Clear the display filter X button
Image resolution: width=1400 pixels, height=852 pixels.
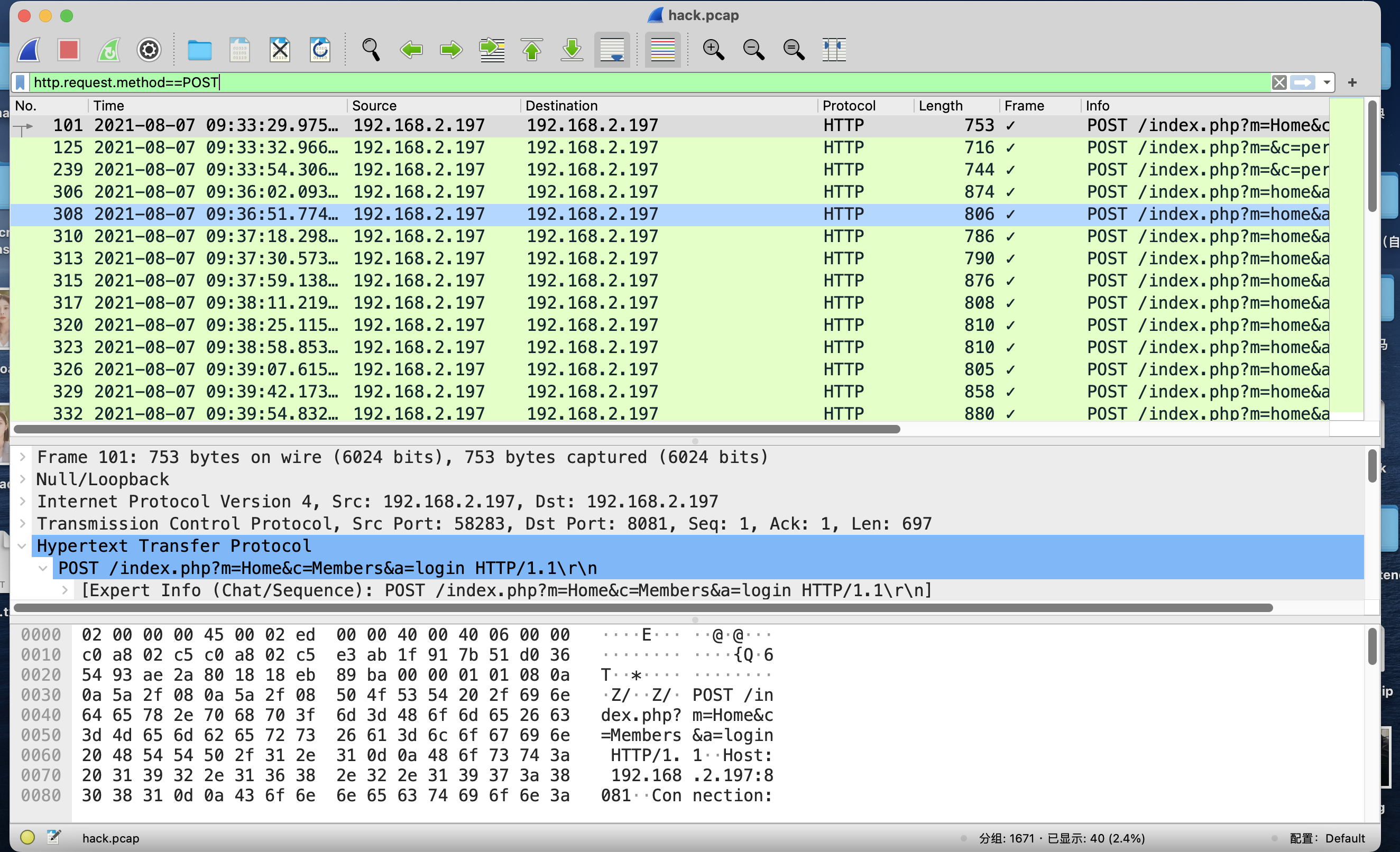click(x=1279, y=83)
